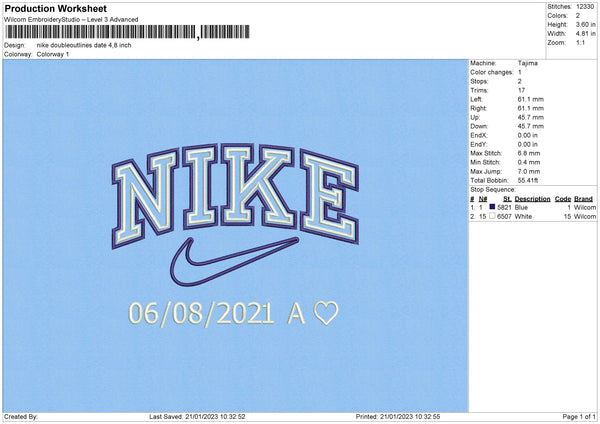600x424 pixels.
Task: Click thread number '5821' in stop sequence
Action: point(504,207)
